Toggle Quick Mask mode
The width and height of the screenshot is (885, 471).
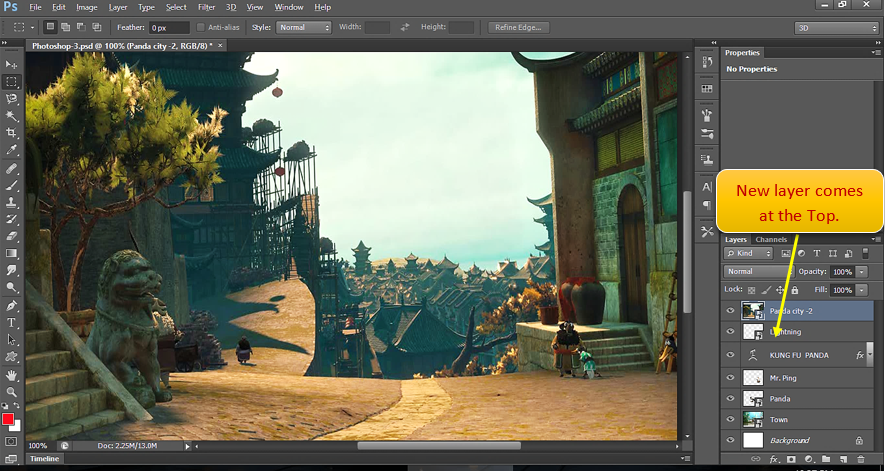[11, 442]
